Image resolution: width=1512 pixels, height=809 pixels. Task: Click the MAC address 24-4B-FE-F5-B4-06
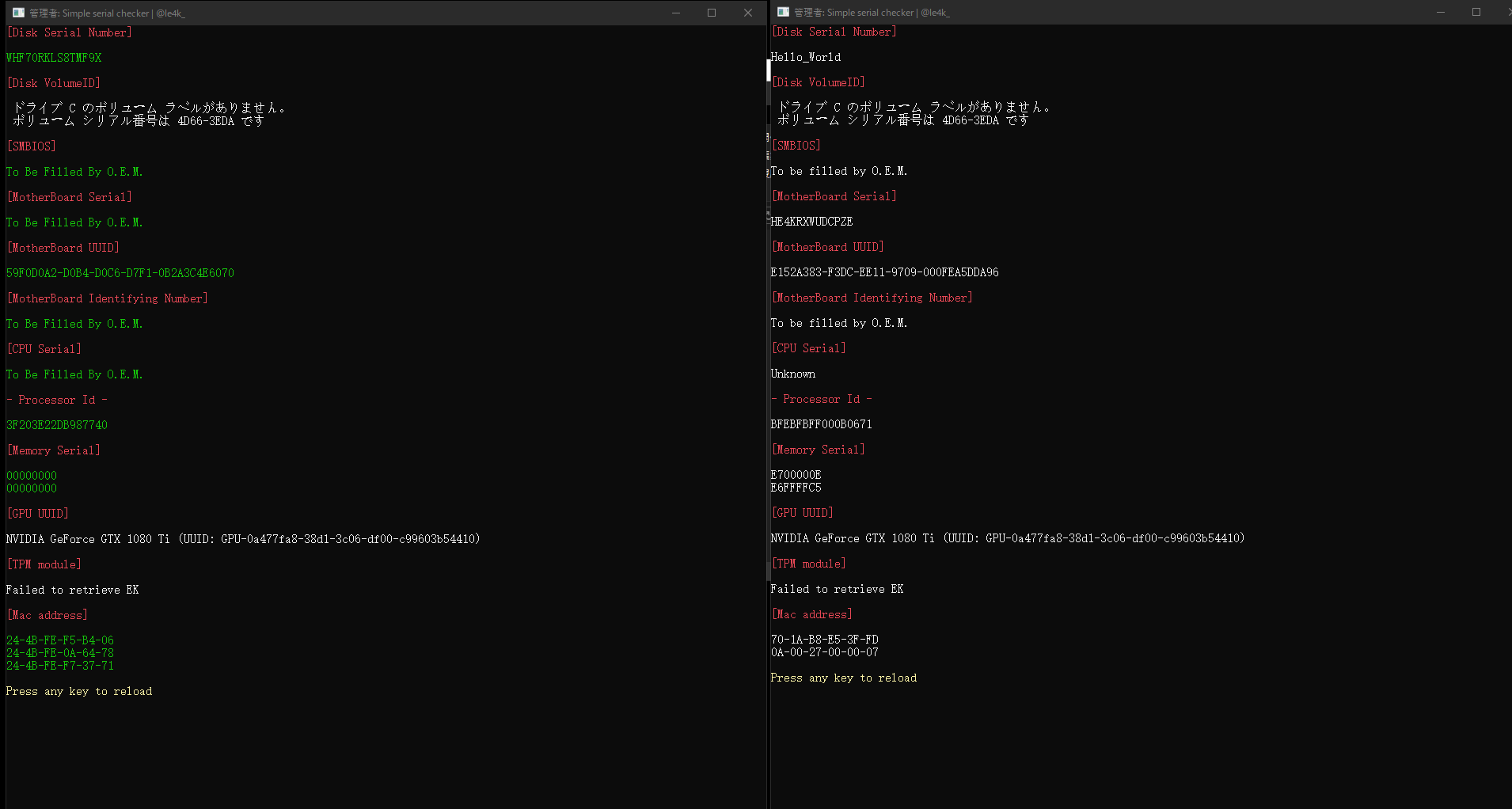tap(59, 640)
